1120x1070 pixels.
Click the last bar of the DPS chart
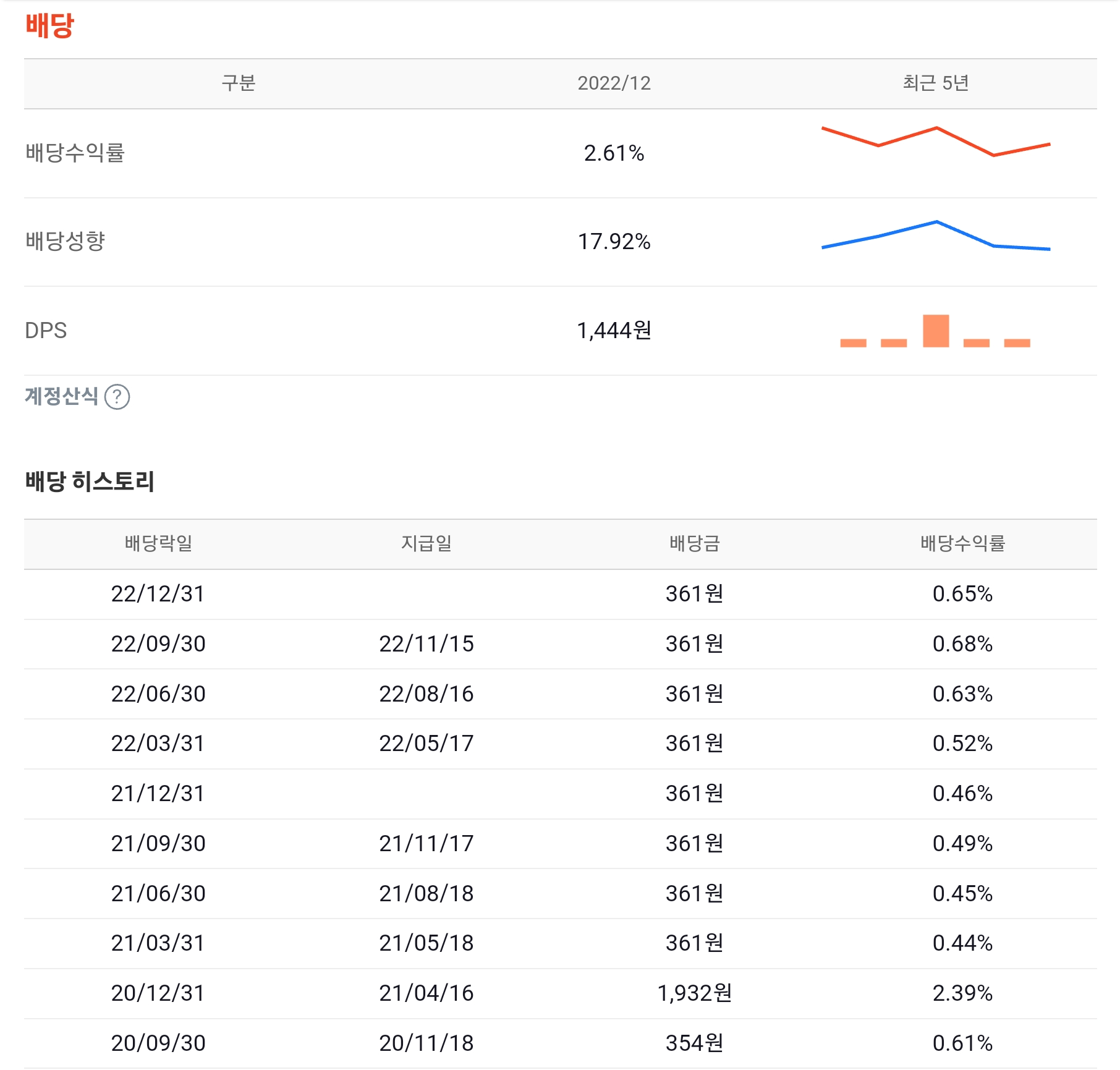(1019, 342)
